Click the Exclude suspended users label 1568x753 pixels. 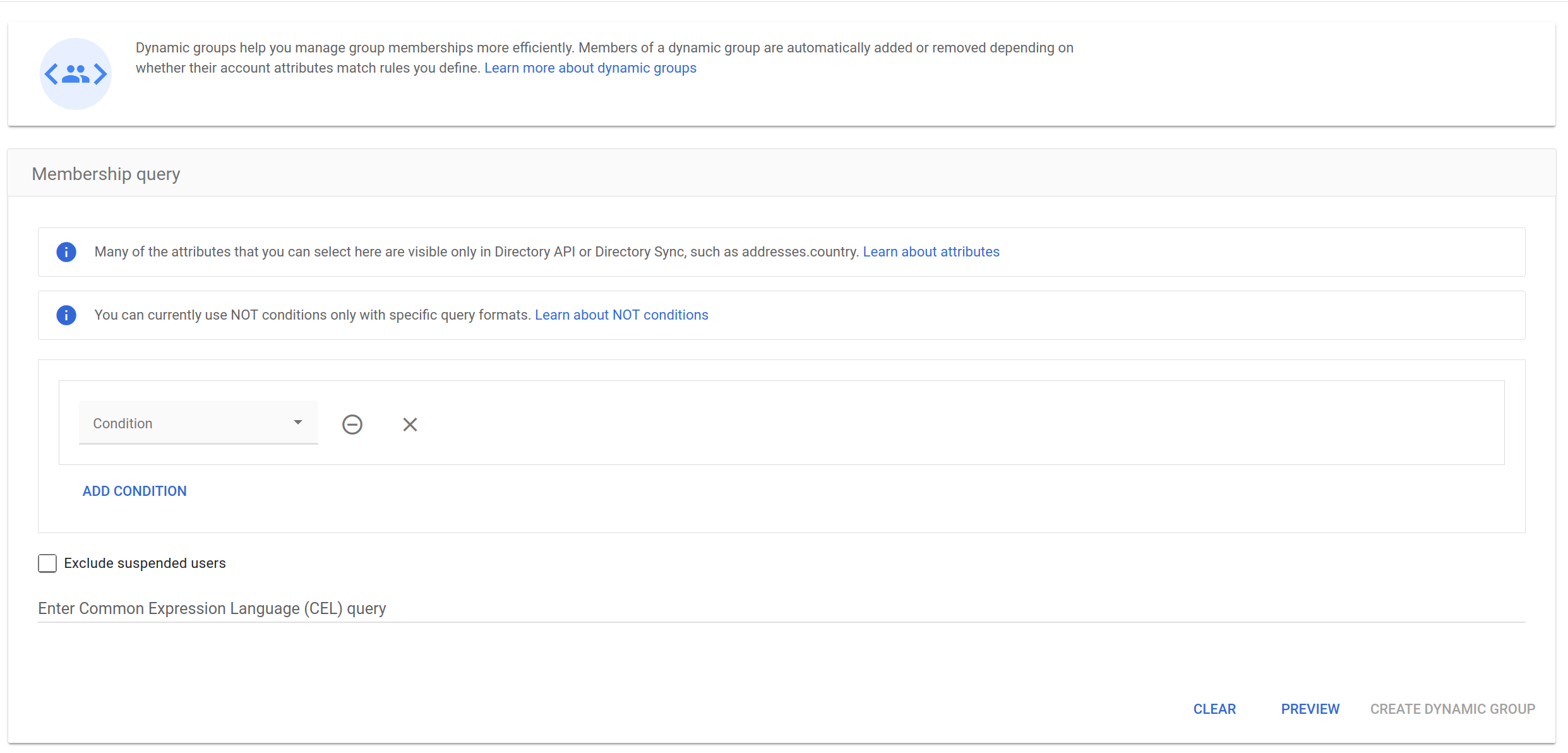coord(145,563)
